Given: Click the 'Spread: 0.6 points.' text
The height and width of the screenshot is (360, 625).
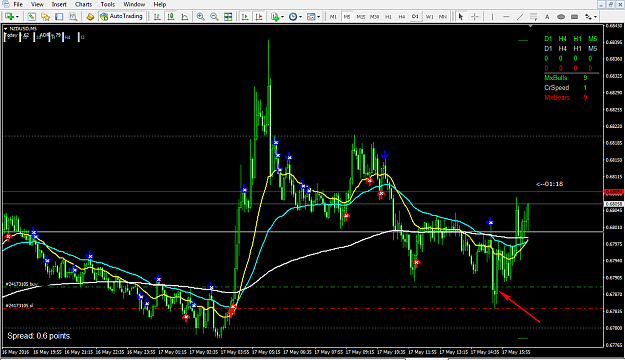Looking at the screenshot, I should pos(39,336).
